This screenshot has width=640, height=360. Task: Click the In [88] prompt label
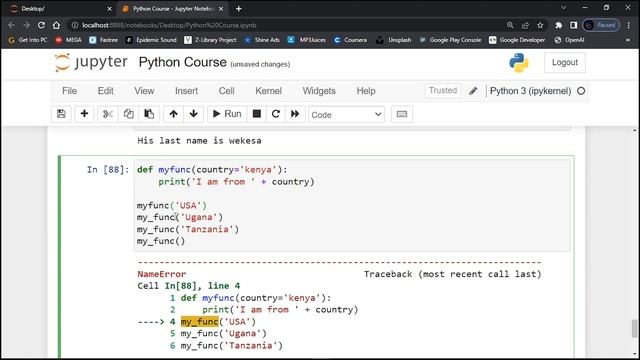tap(108, 169)
